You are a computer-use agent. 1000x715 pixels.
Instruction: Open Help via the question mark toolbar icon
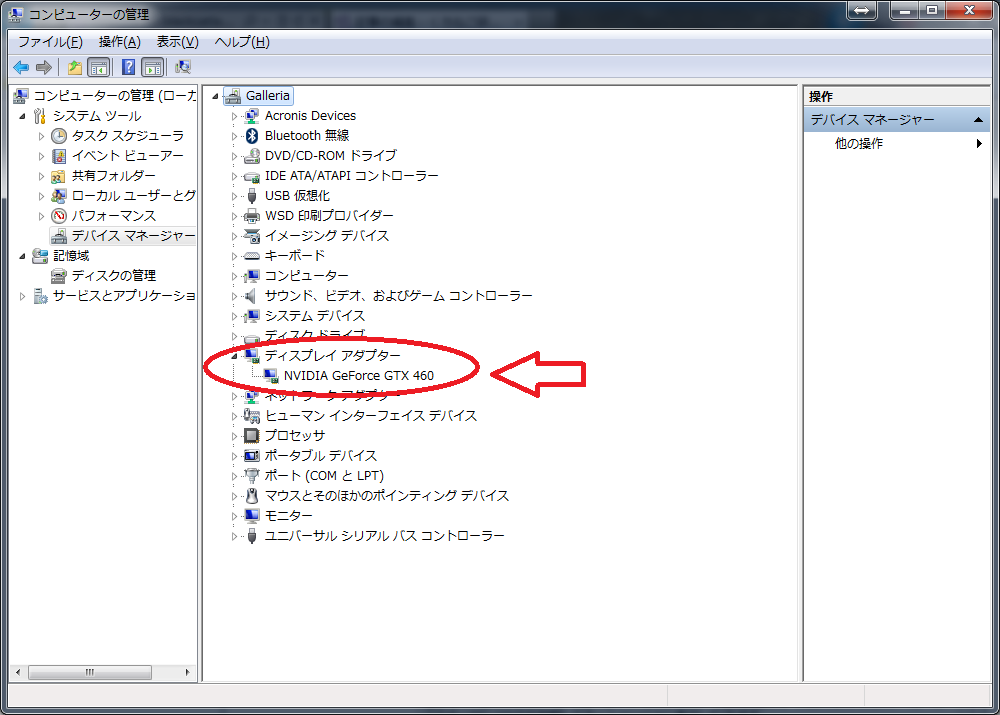(x=128, y=67)
